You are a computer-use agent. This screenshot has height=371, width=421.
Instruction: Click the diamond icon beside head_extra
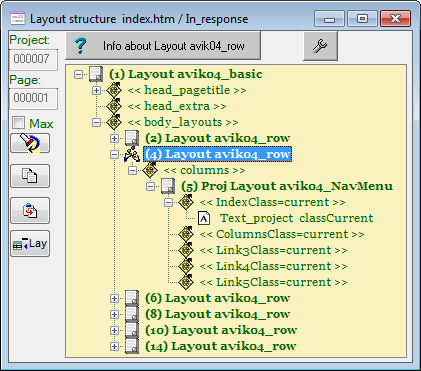click(114, 106)
